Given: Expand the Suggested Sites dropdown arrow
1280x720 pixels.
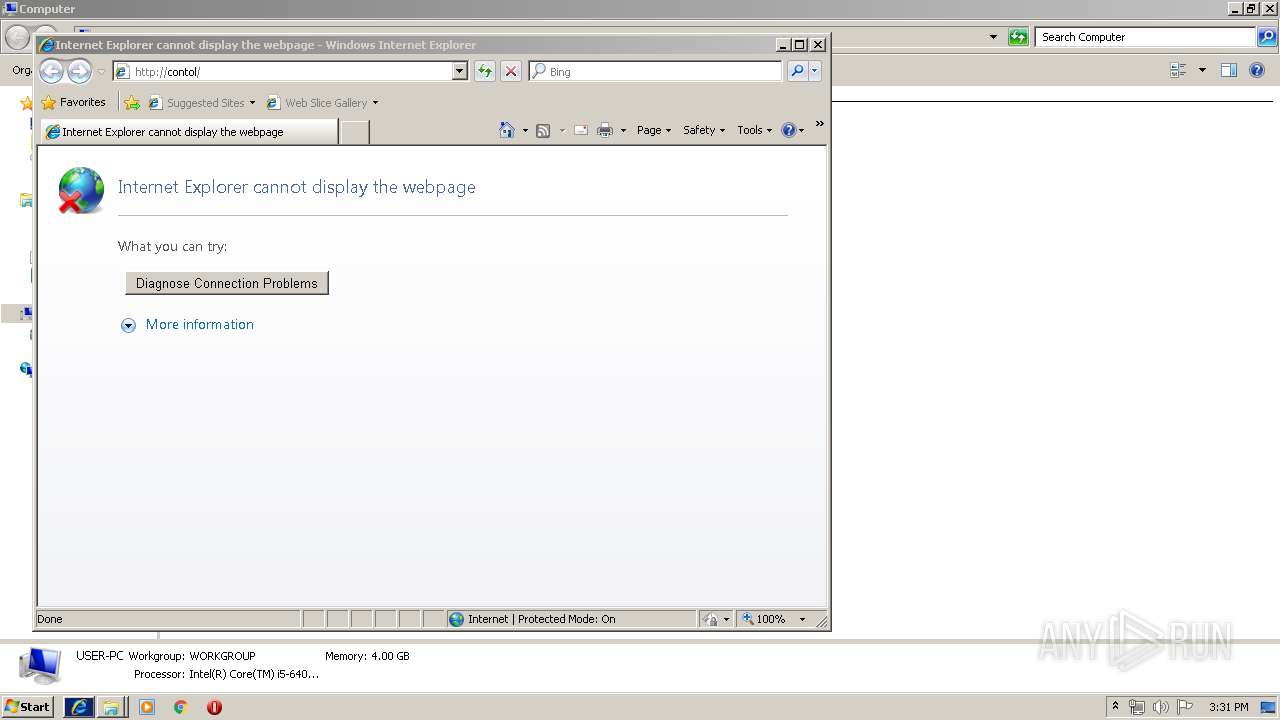Looking at the screenshot, I should pos(252,102).
